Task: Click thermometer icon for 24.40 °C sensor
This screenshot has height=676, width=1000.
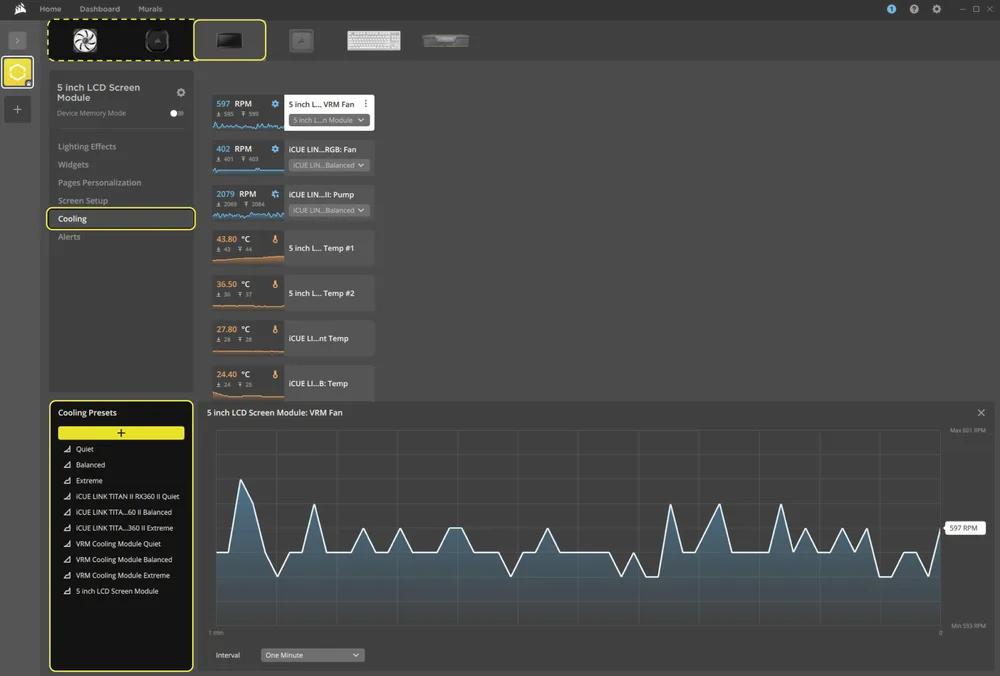Action: [275, 375]
